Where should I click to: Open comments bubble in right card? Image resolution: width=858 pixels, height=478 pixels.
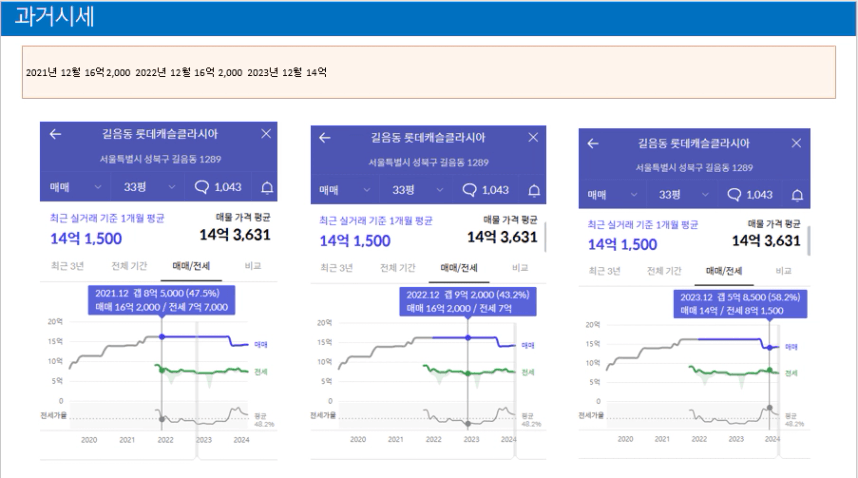pyautogui.click(x=734, y=195)
